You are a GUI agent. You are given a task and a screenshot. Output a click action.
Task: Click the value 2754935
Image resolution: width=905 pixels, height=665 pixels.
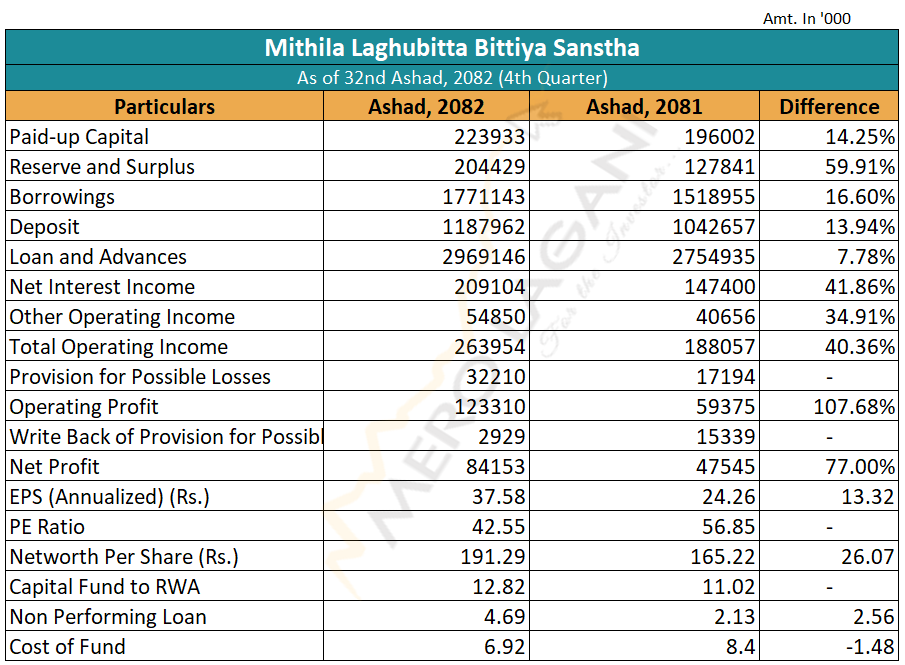click(x=713, y=257)
